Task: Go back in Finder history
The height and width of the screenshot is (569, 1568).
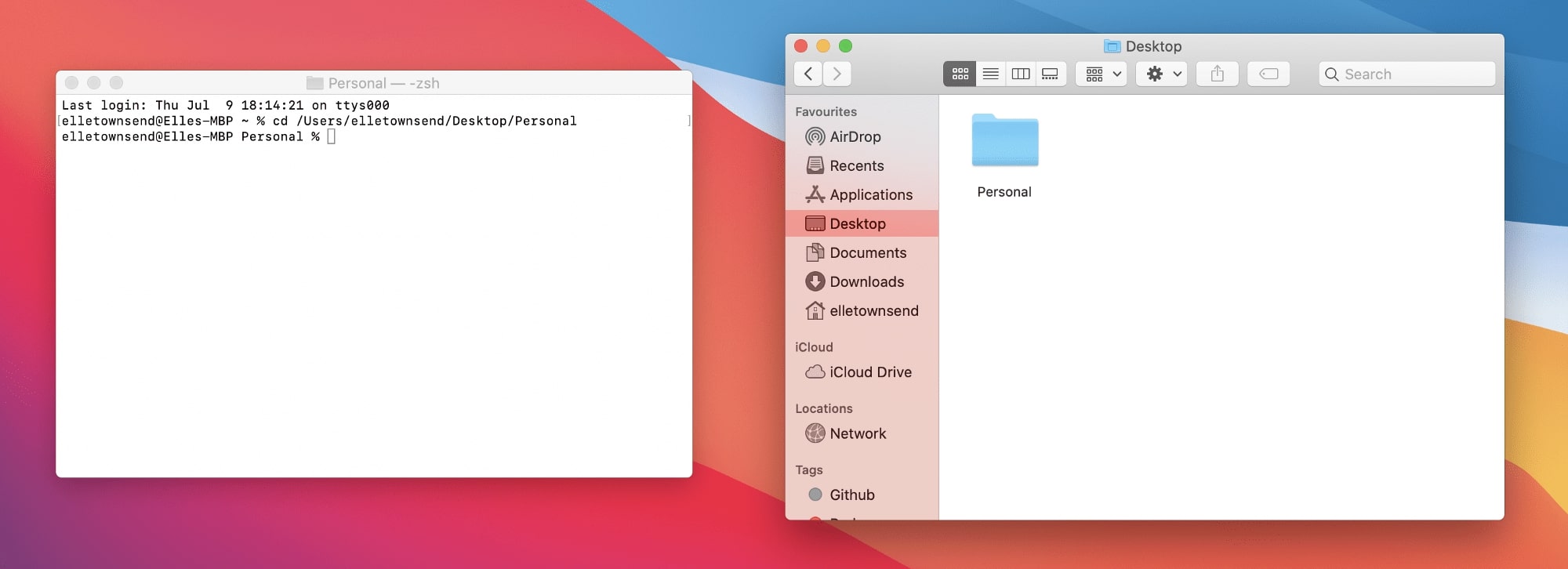Action: [x=808, y=74]
